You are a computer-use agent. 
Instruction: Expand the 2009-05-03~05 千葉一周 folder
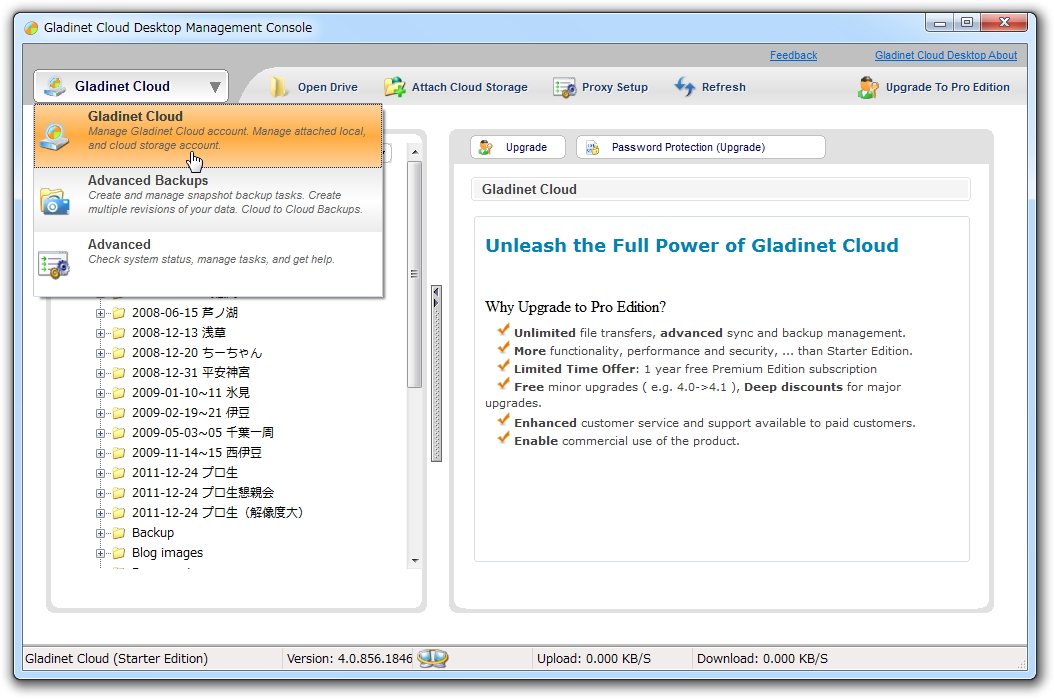pyautogui.click(x=100, y=434)
